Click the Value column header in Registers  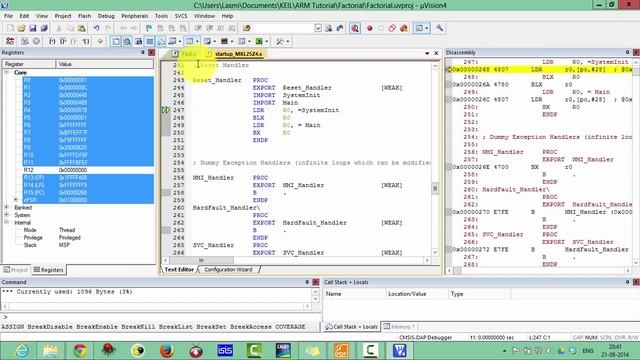[104, 64]
